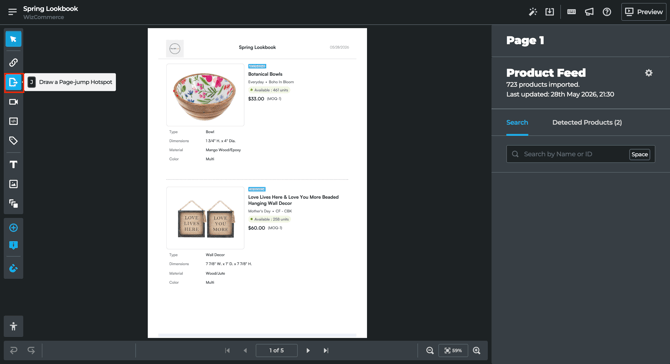Click the Search by Name or ID field
Image resolution: width=670 pixels, height=364 pixels.
[x=580, y=154]
